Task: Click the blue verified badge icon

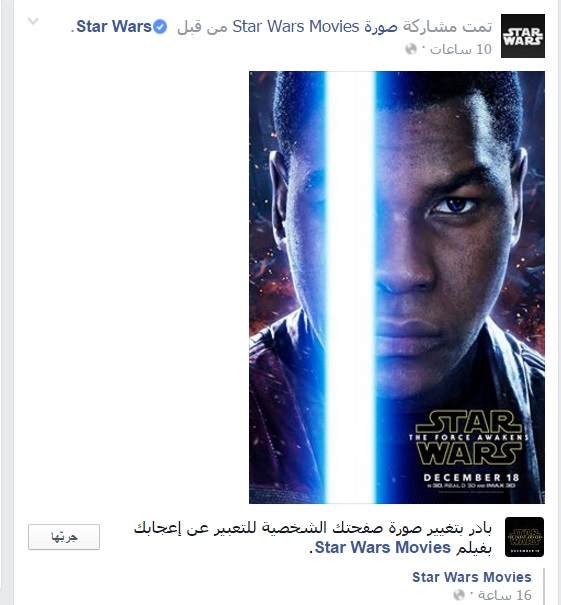Action: pyautogui.click(x=160, y=27)
